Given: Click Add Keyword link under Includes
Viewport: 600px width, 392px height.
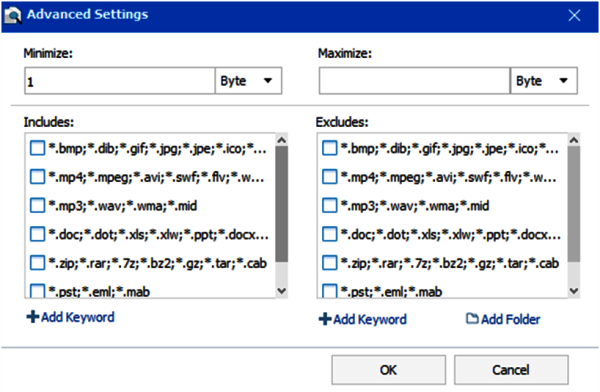Looking at the screenshot, I should click(x=78, y=317).
